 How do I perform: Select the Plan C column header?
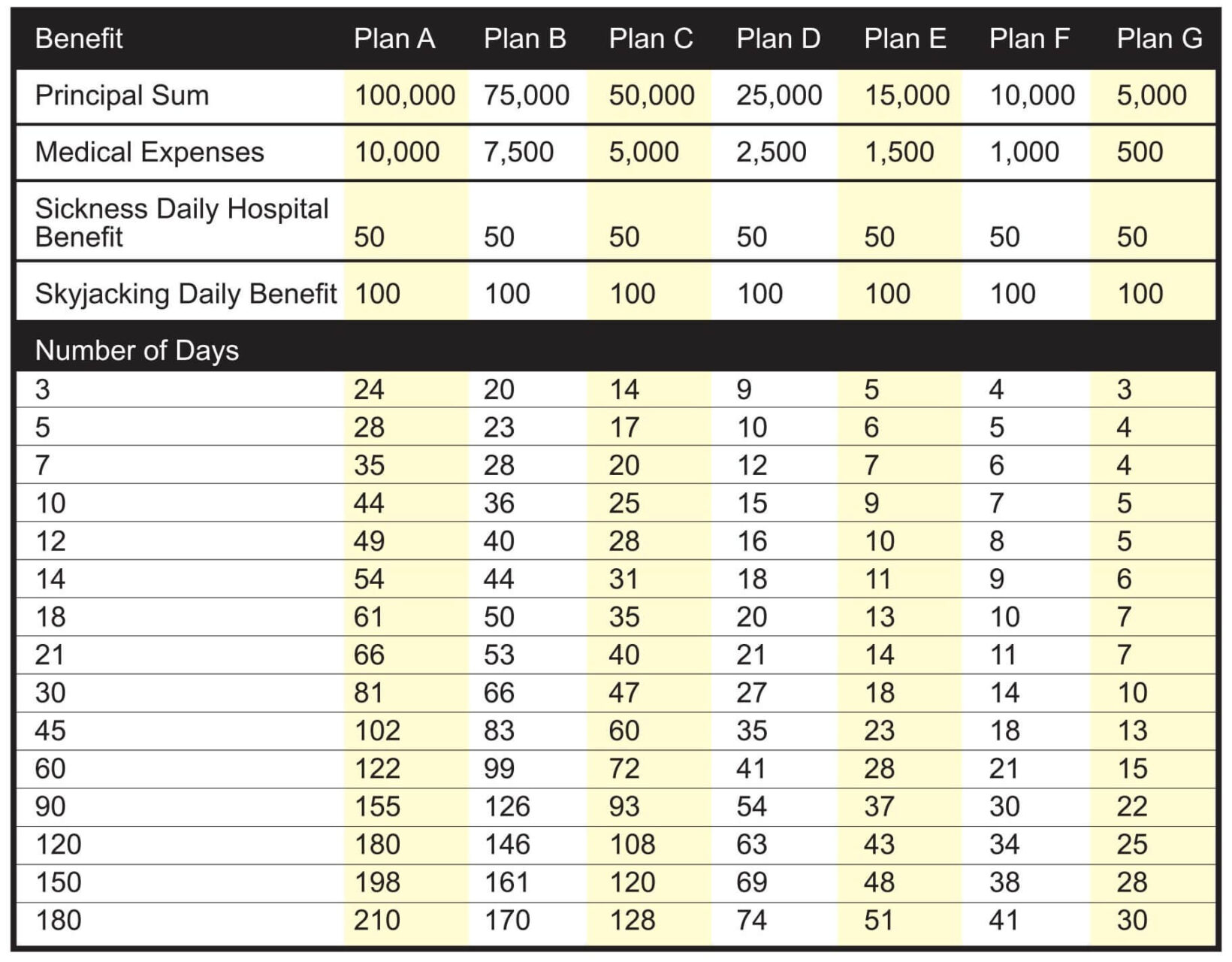(651, 38)
